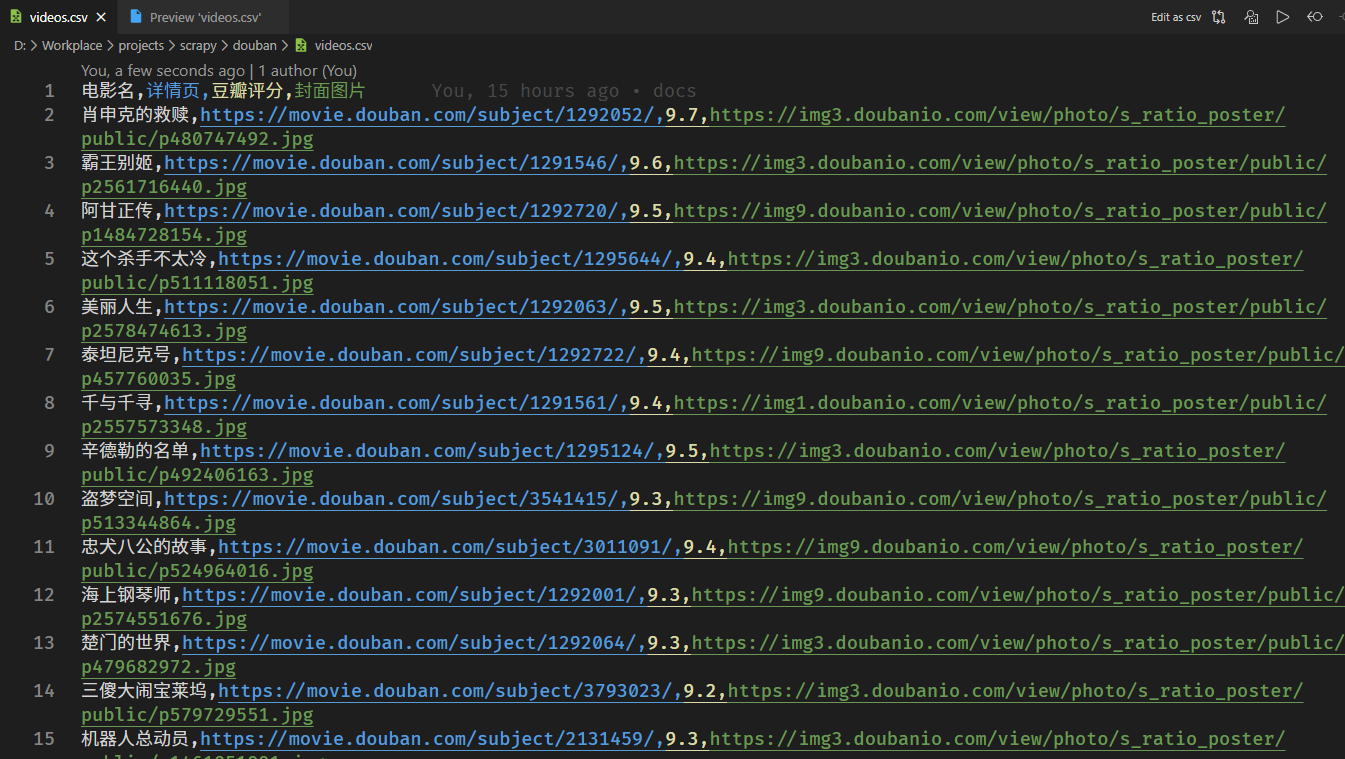The height and width of the screenshot is (759, 1345).
Task: Click the movie name 盗梦空间
Action: pyautogui.click(x=118, y=499)
